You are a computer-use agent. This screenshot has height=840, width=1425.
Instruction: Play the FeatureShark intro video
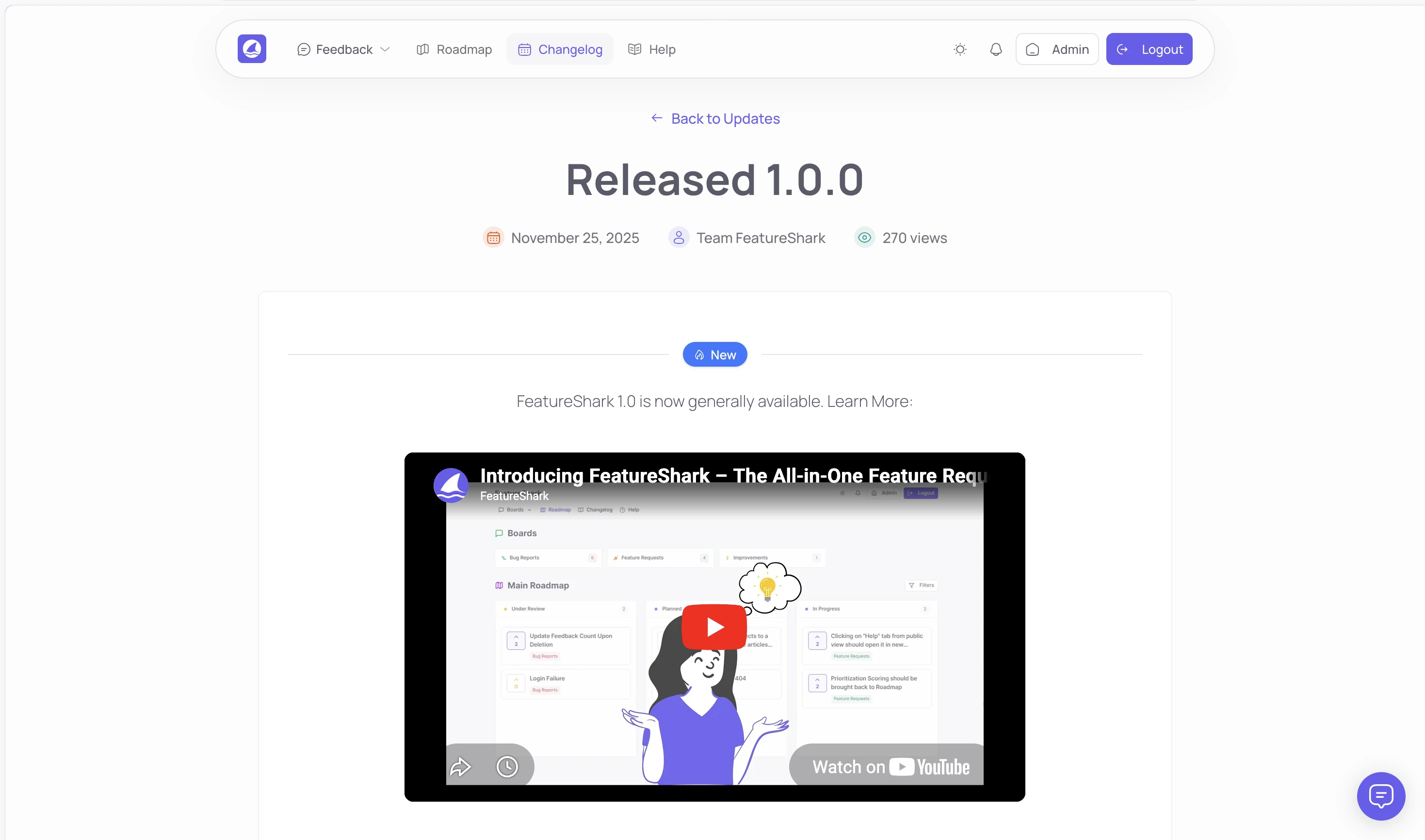pyautogui.click(x=714, y=627)
